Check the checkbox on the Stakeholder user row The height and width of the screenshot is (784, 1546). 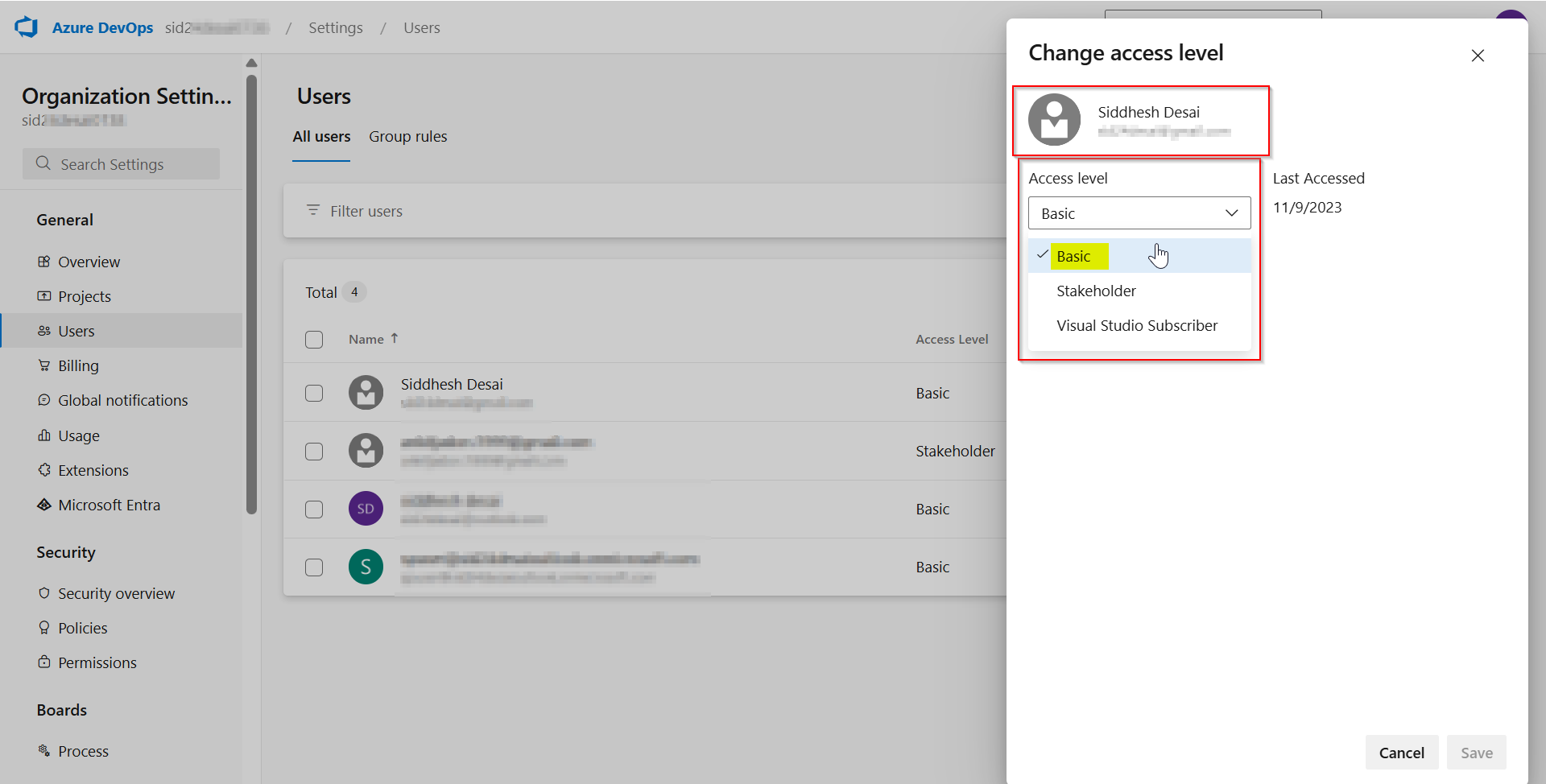(x=314, y=451)
